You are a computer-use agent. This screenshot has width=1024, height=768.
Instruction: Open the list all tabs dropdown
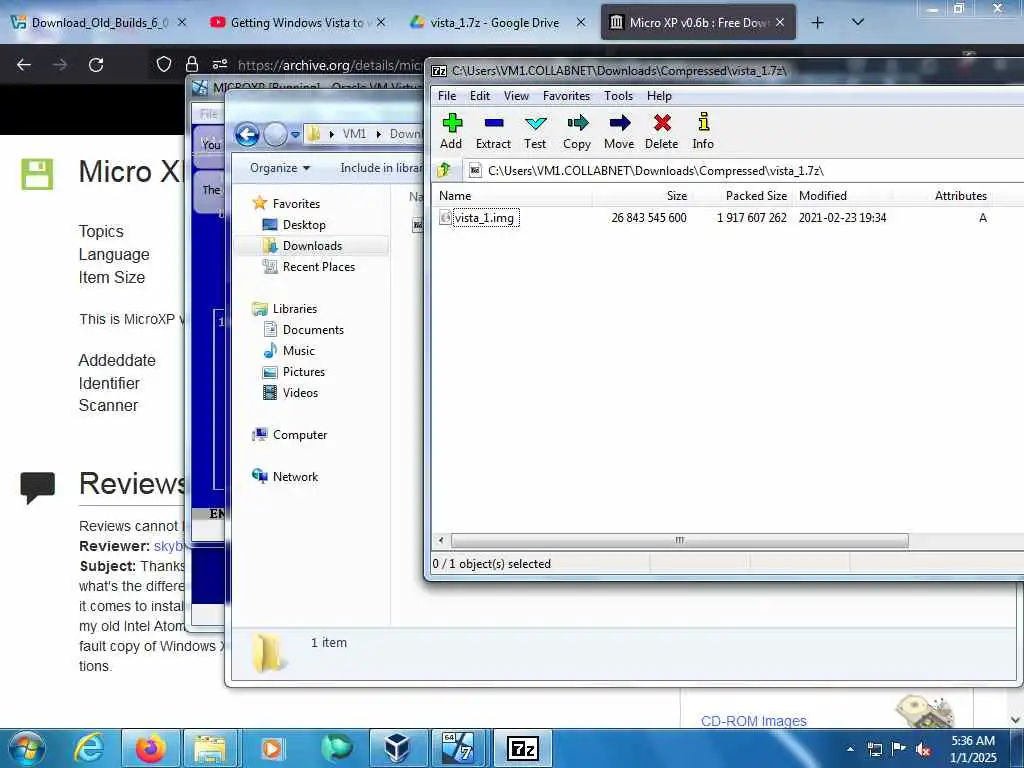tap(858, 22)
